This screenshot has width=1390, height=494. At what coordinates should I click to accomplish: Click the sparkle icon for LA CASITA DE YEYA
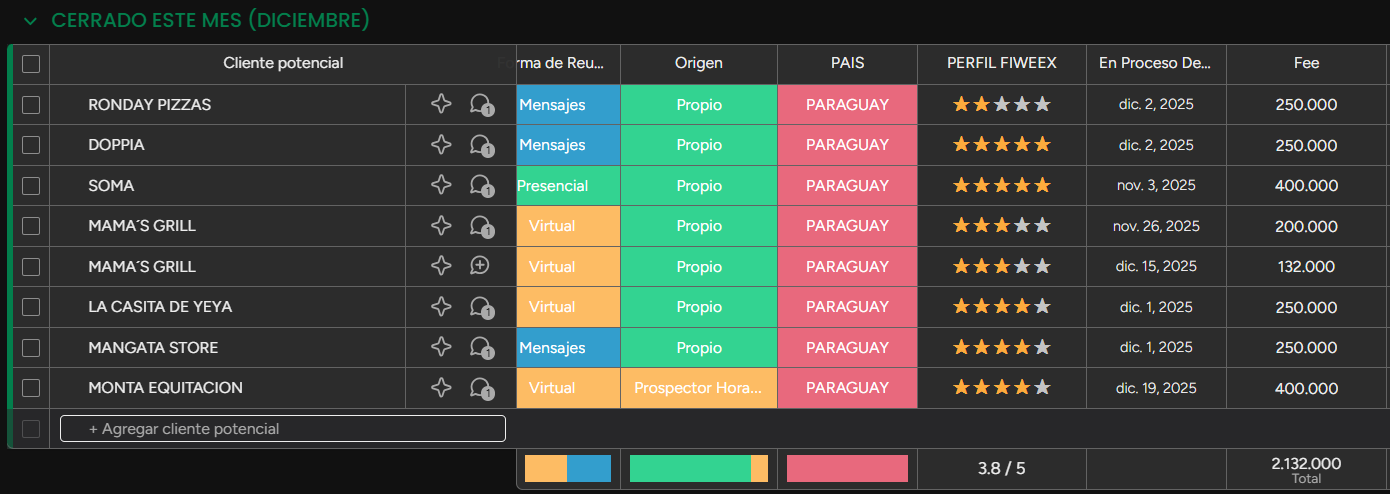coord(441,307)
